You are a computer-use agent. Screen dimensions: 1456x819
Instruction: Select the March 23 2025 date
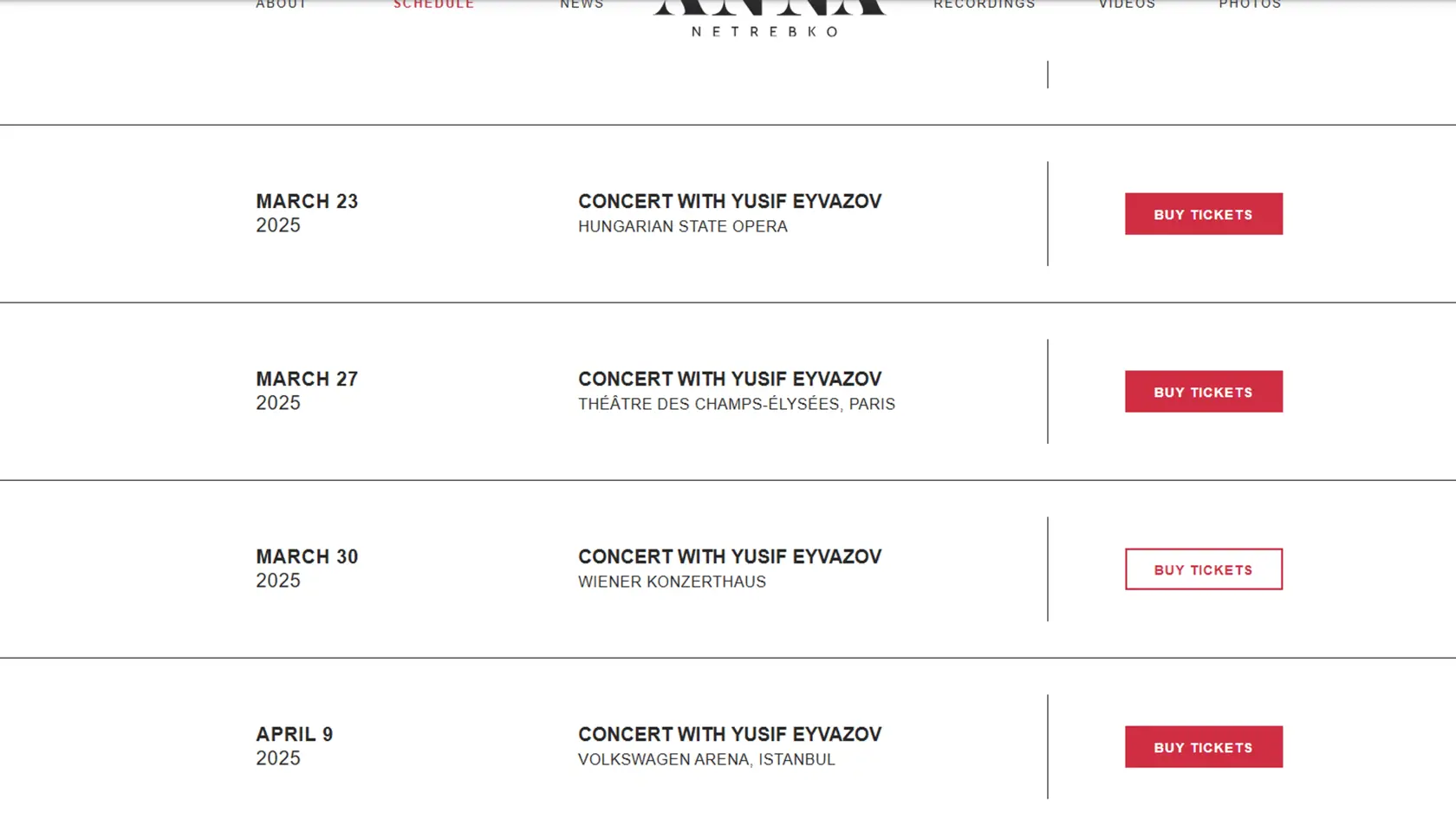(307, 213)
